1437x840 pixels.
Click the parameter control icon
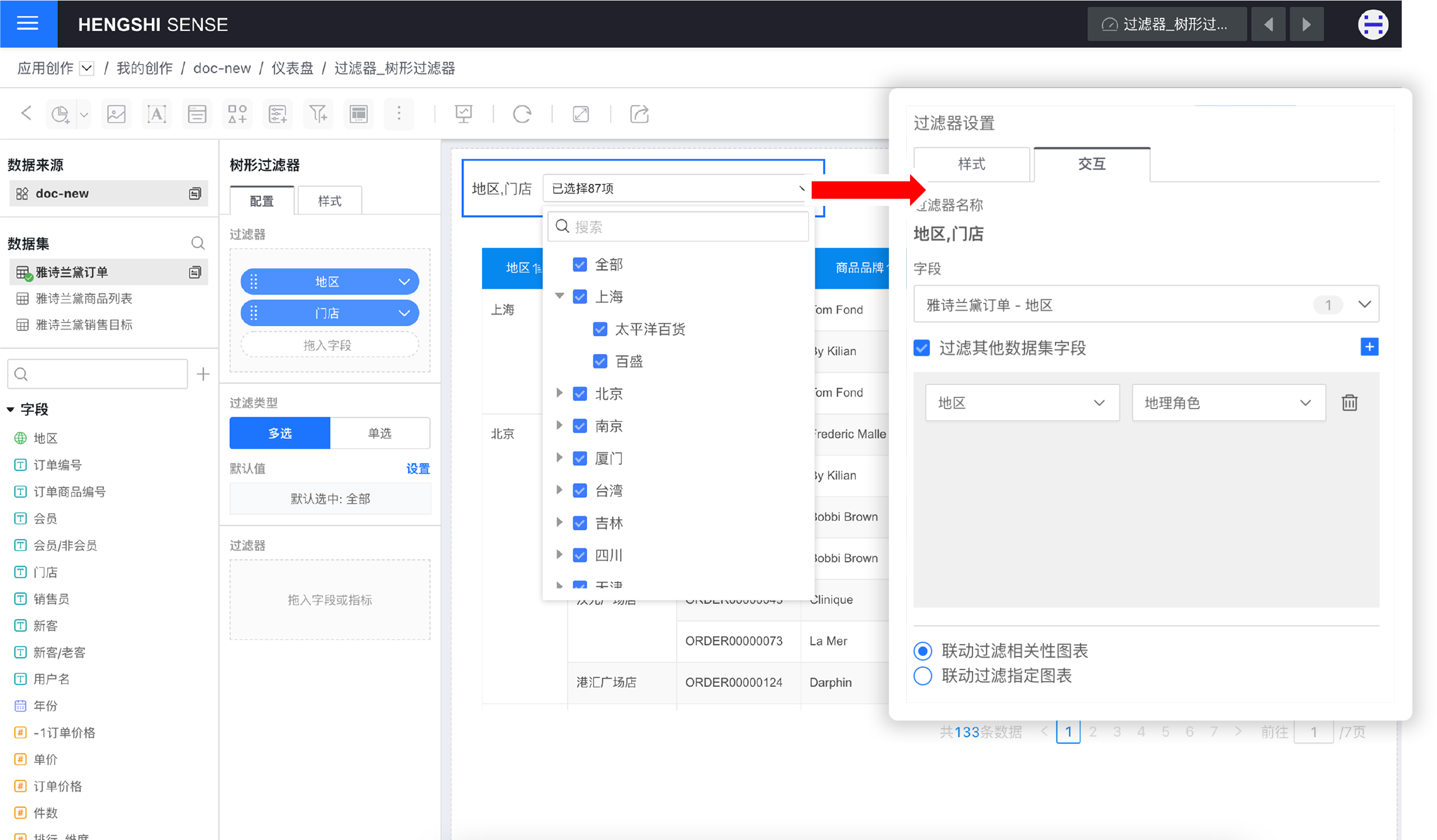278,114
